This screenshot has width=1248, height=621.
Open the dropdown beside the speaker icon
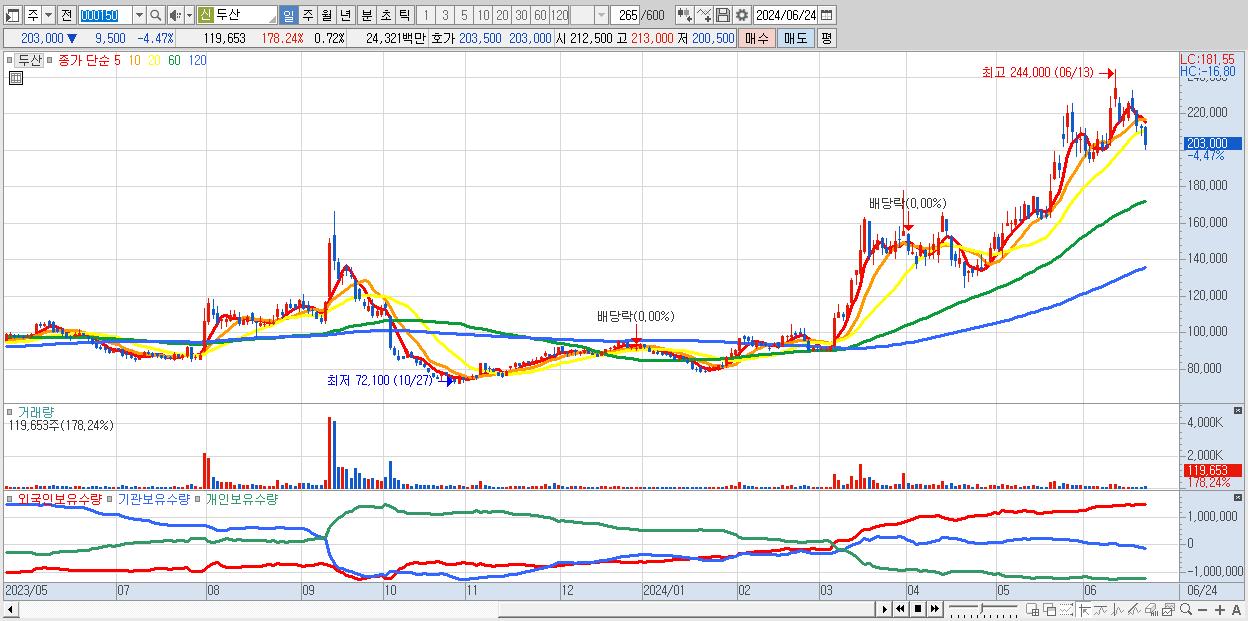189,15
